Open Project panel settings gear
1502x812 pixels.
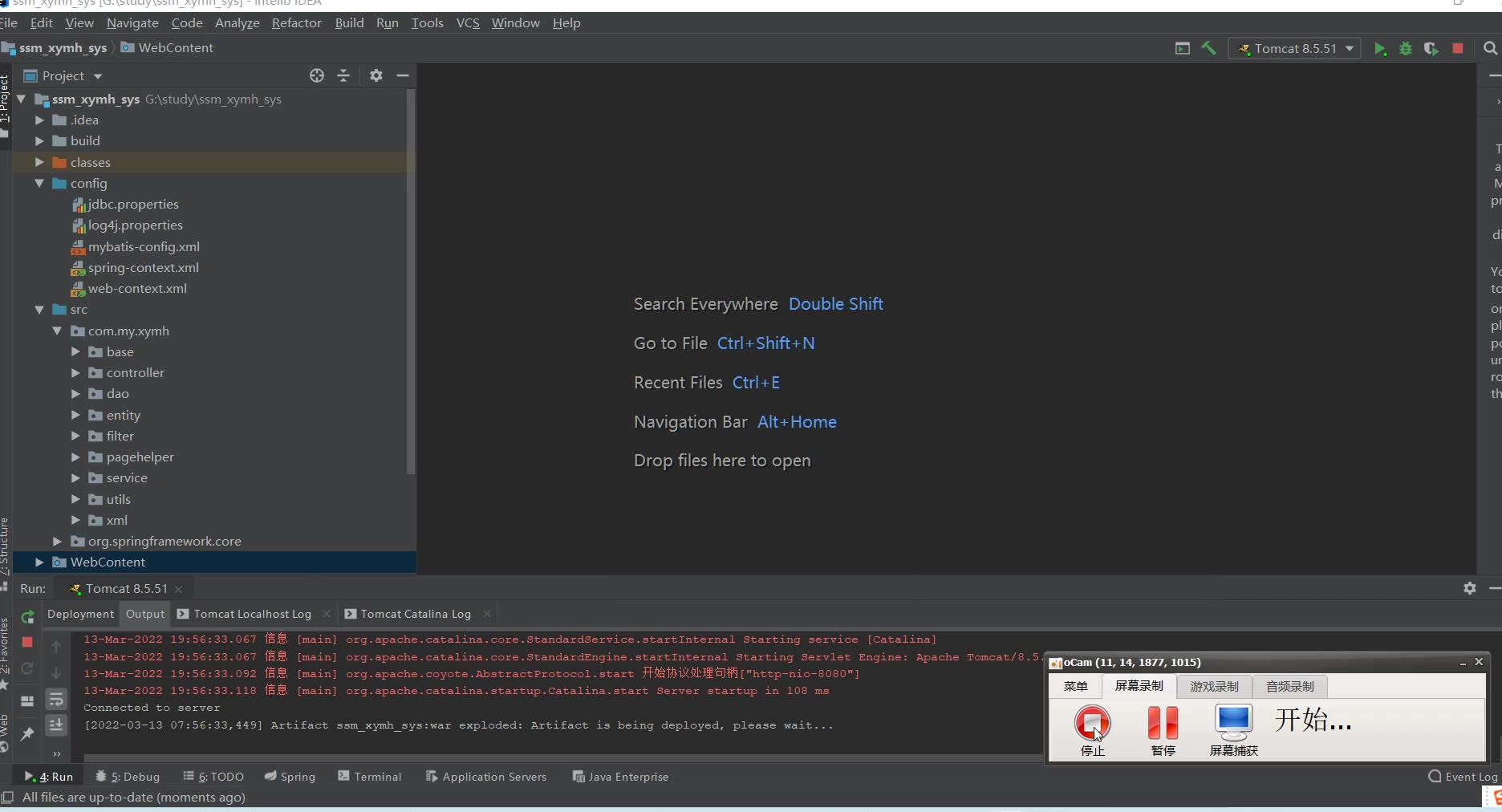[x=376, y=75]
